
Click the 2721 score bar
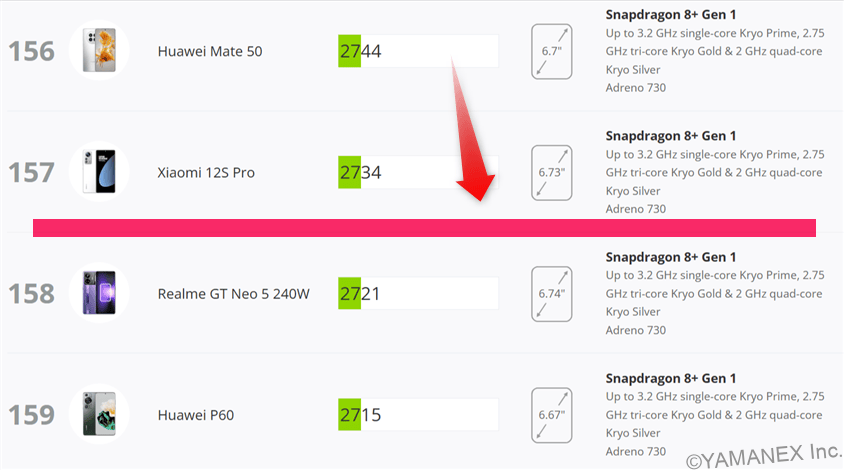(417, 294)
